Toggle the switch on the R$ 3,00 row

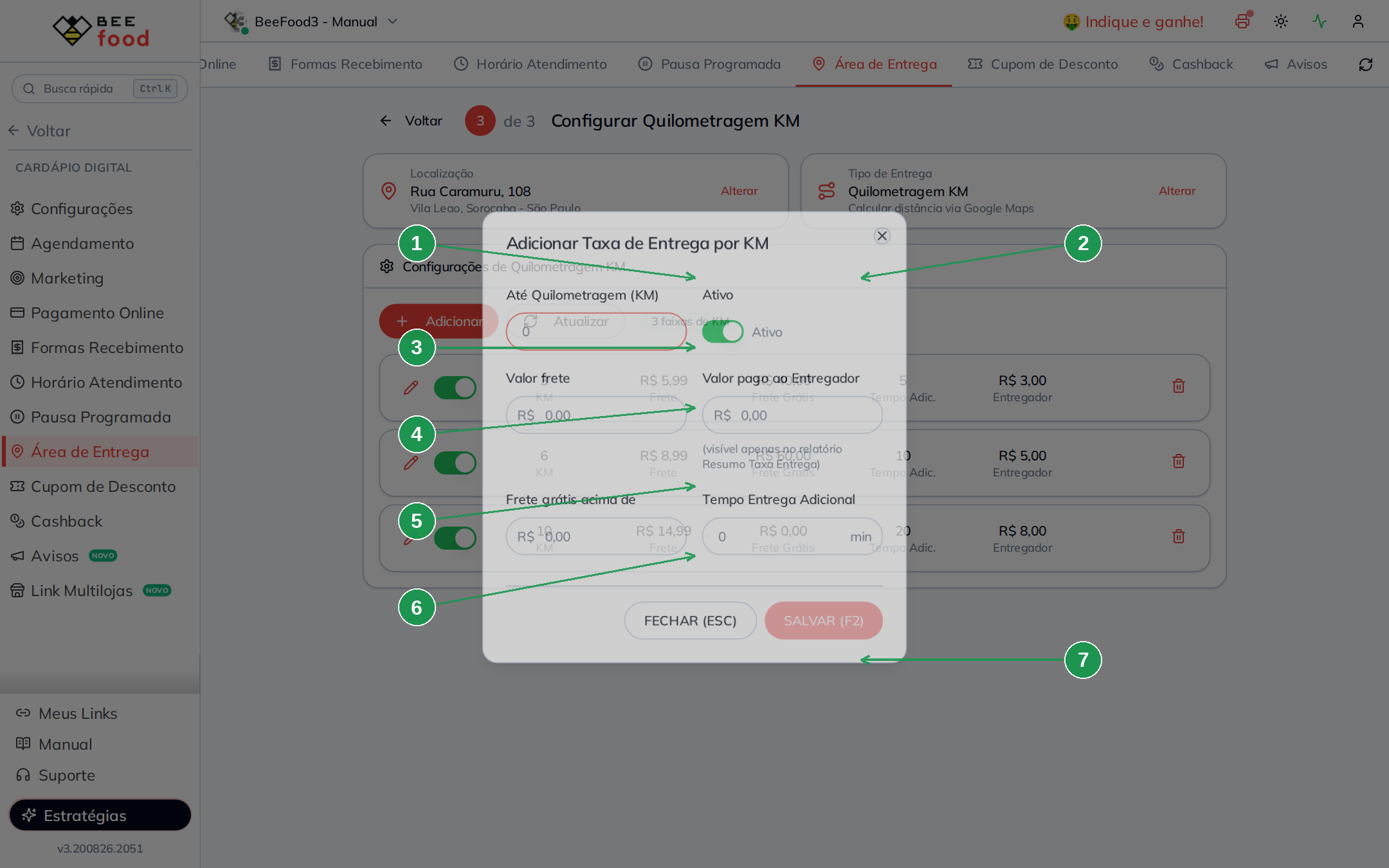(x=455, y=388)
